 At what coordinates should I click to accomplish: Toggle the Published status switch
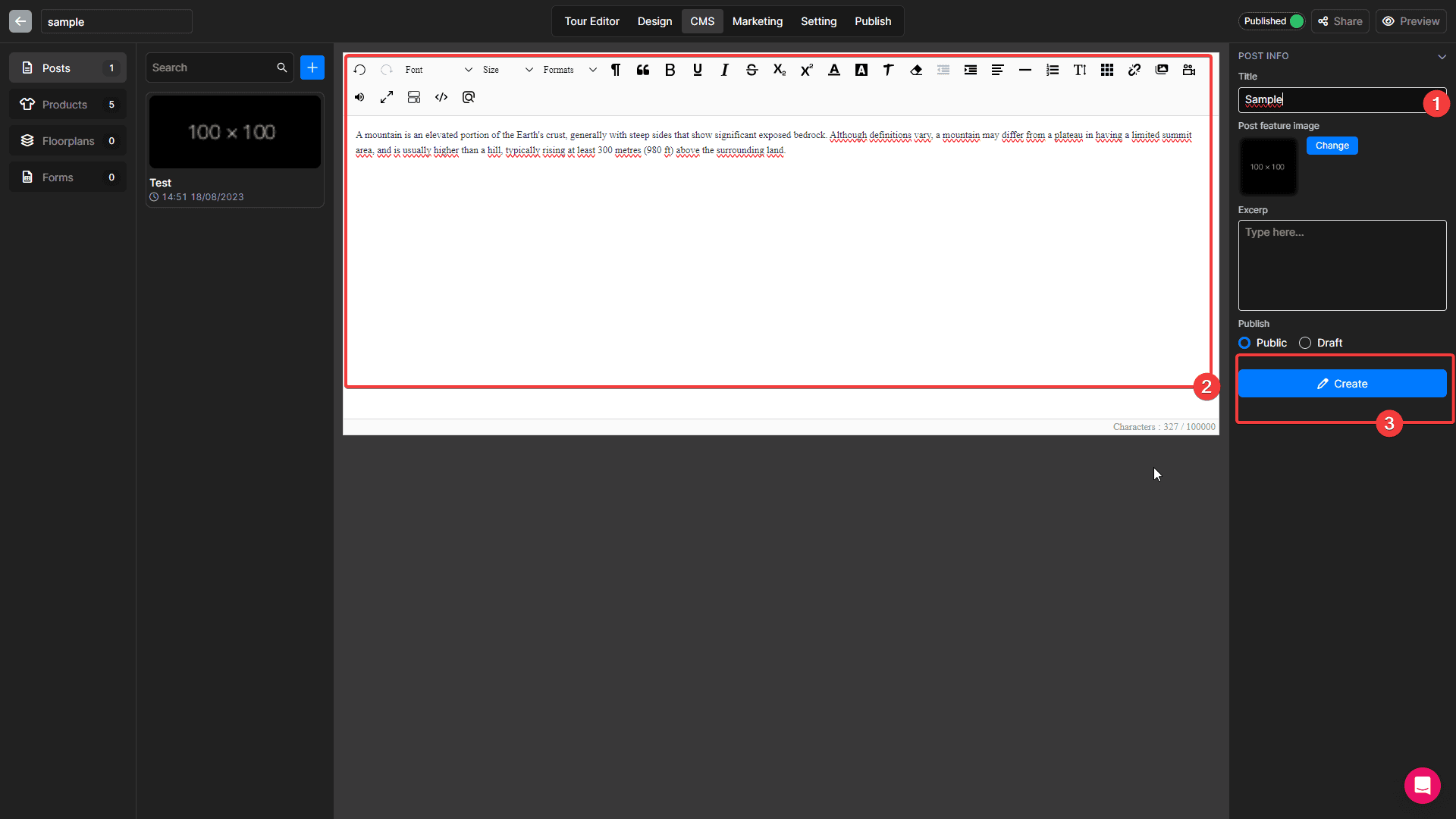coord(1296,21)
